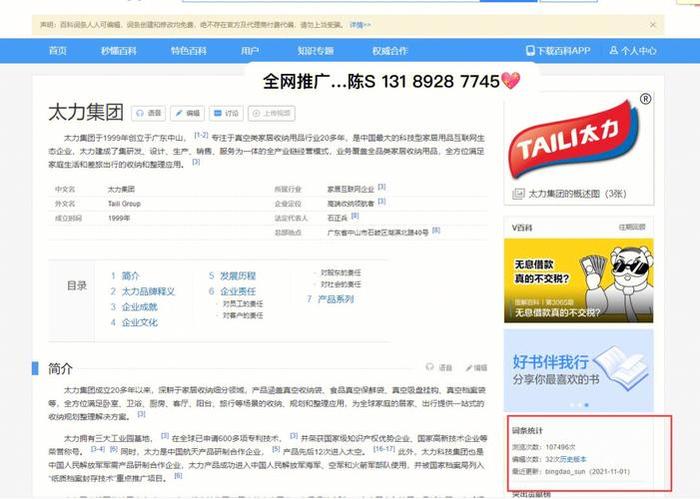Image resolution: width=700 pixels, height=499 pixels.
Task: Open 太力集团的概述图 (3张) album link
Action: 577,194
